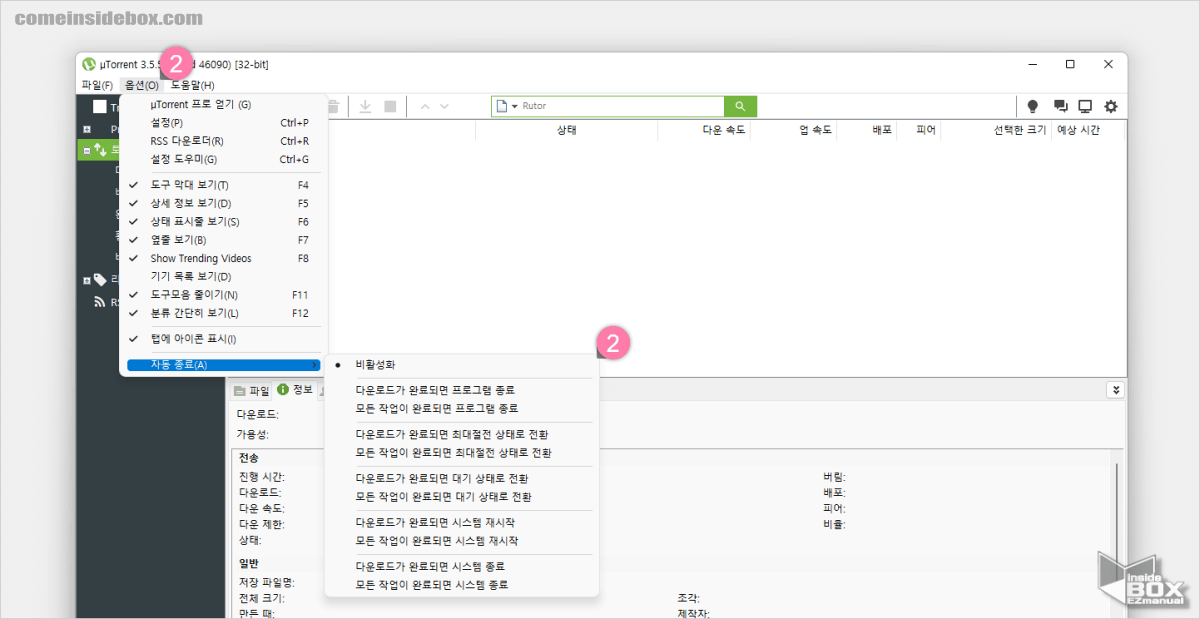Click the green search magnifier button
1200x619 pixels.
pos(740,106)
